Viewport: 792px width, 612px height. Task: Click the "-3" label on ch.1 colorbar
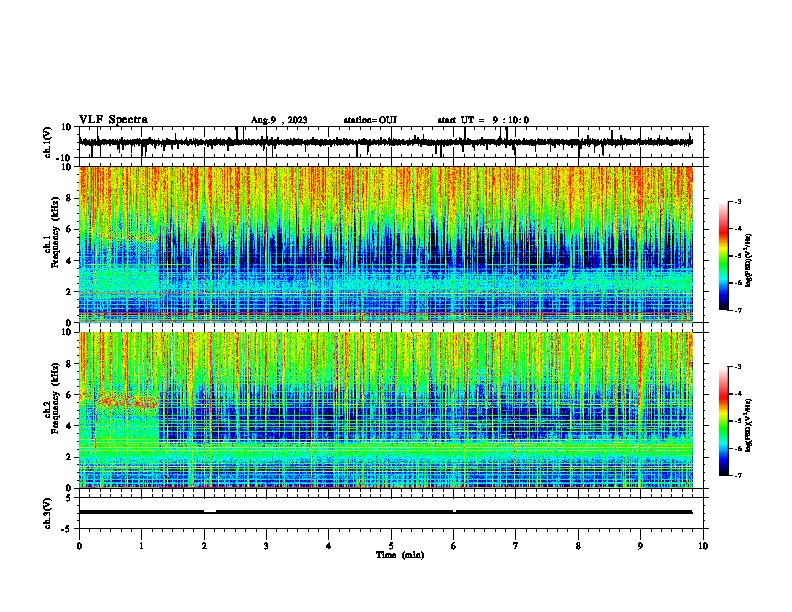737,202
